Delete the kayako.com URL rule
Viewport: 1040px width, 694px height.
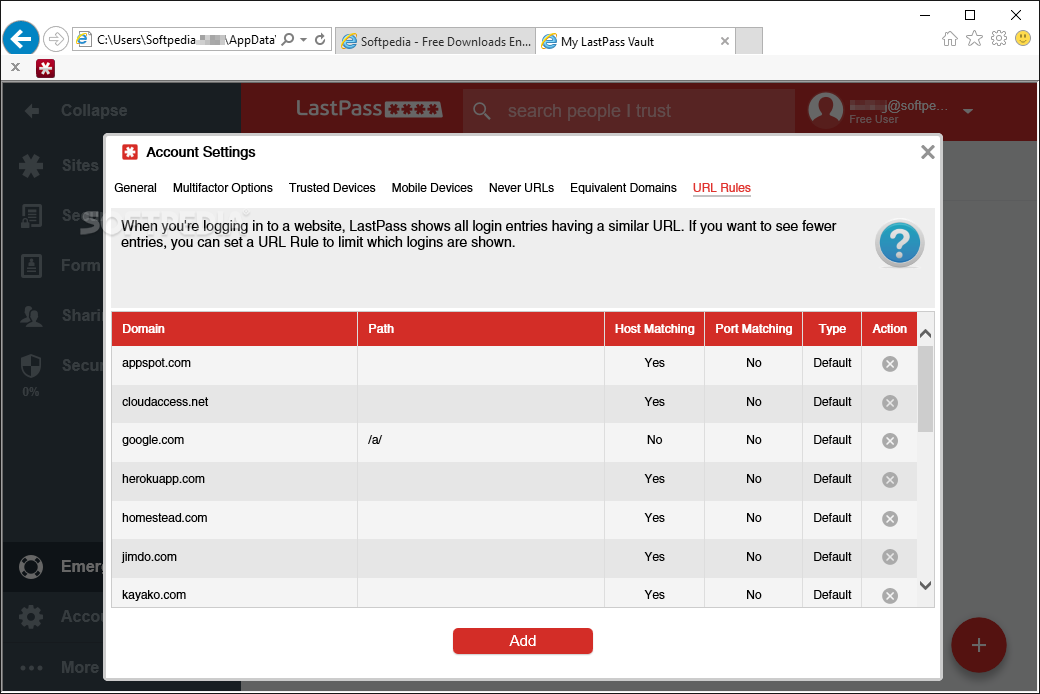pyautogui.click(x=889, y=596)
